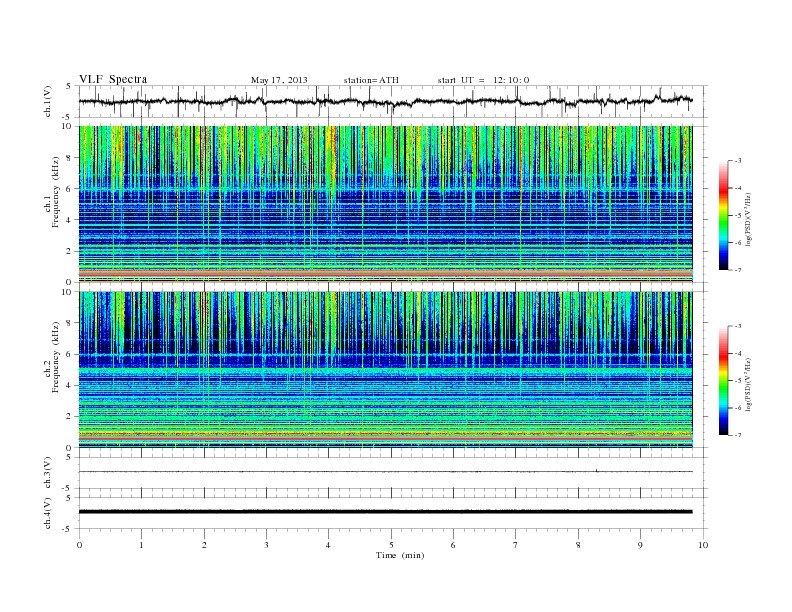Click the "4" kHz tick on ch.1 frequency axis

69,220
